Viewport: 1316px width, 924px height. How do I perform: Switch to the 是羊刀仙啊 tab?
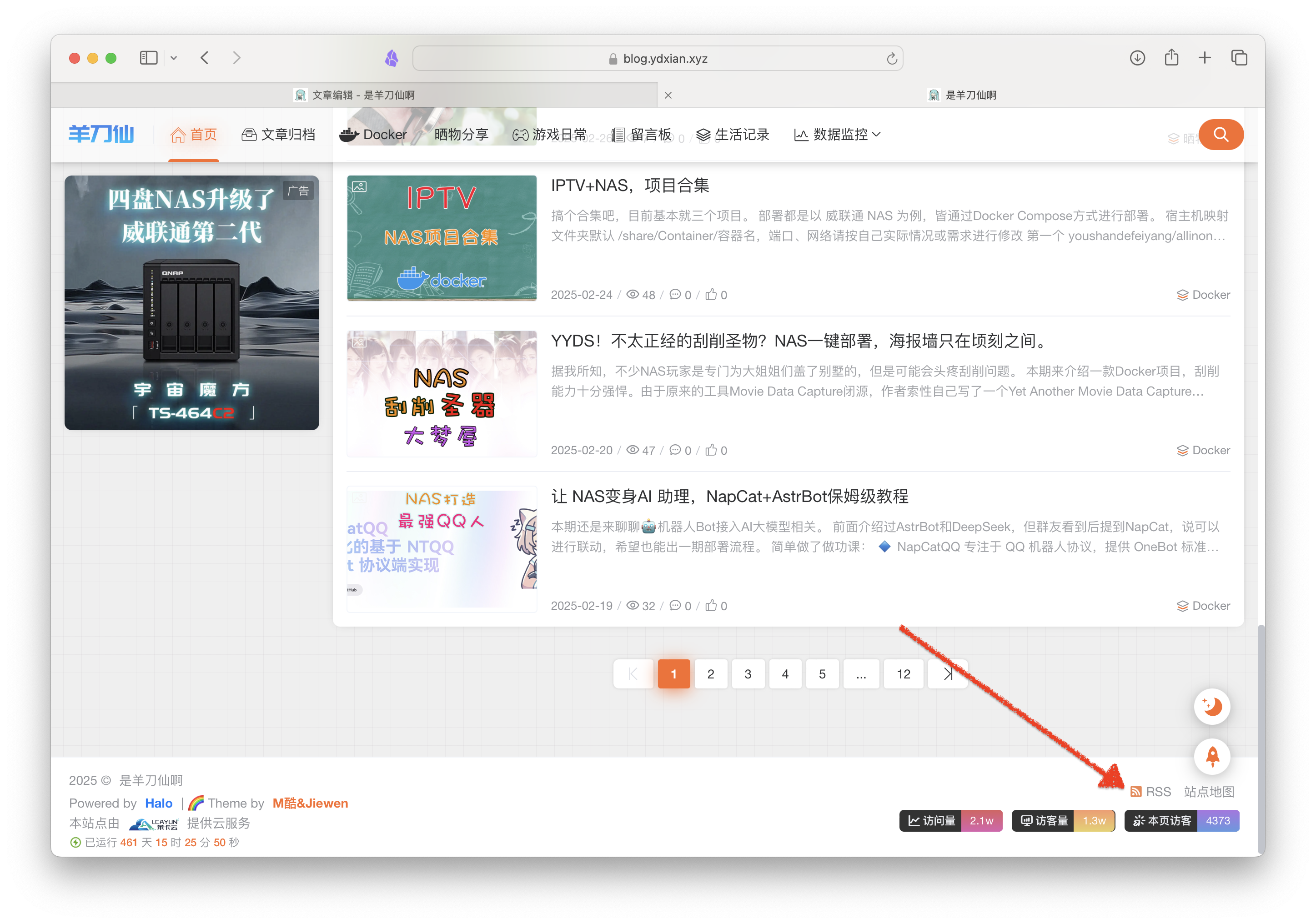[x=962, y=95]
